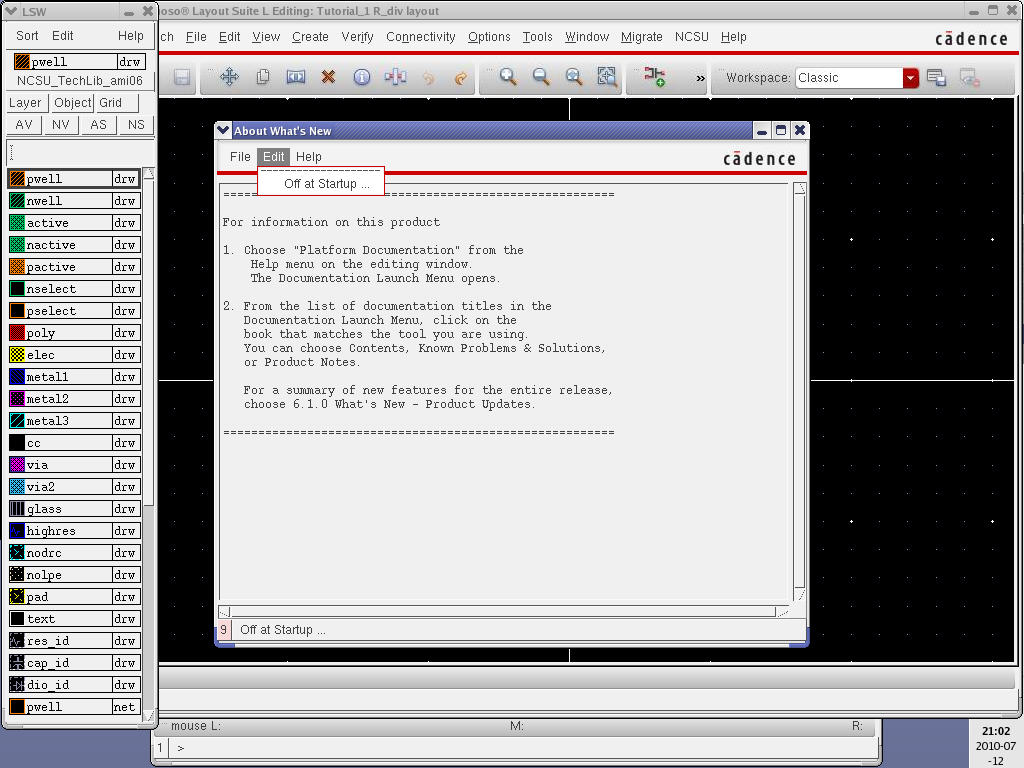Open the Connectivity menu
Viewport: 1024px width, 768px height.
tap(420, 37)
